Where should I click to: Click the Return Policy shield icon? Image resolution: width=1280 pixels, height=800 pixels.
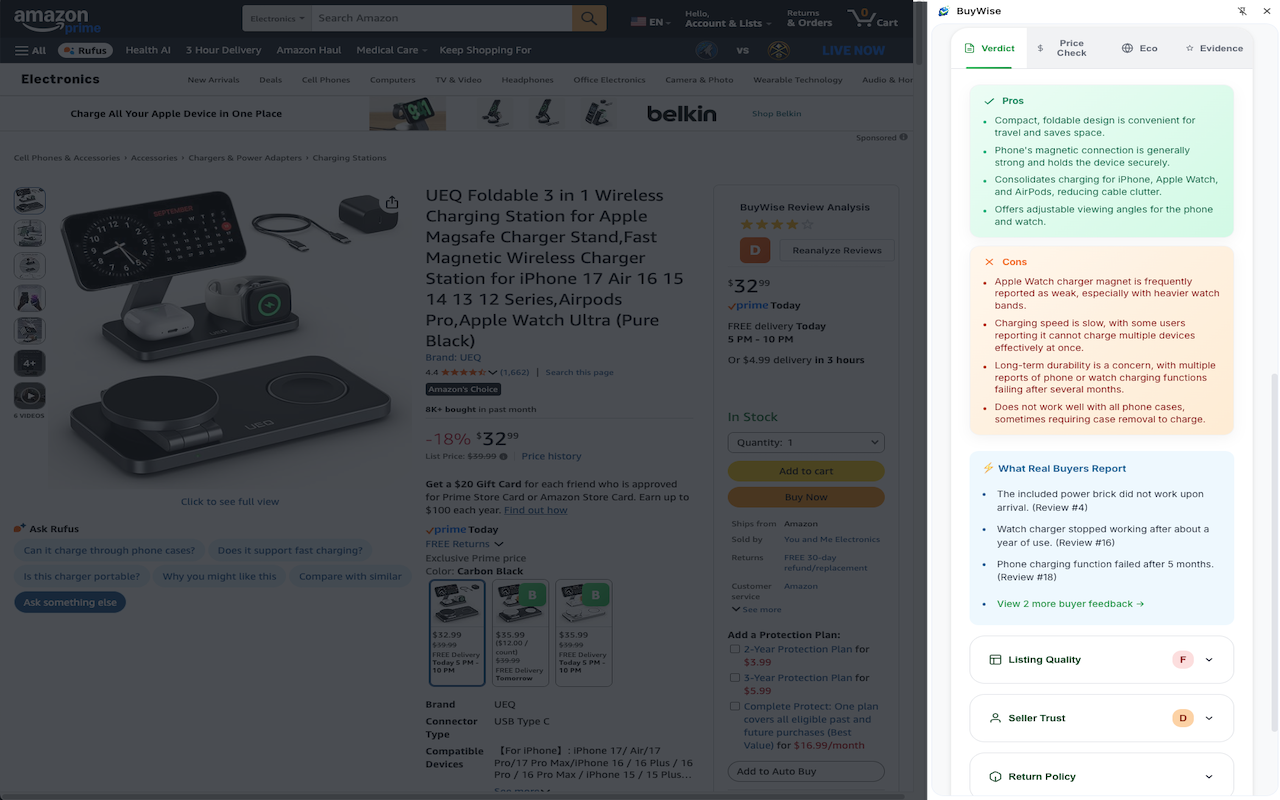[x=995, y=777]
